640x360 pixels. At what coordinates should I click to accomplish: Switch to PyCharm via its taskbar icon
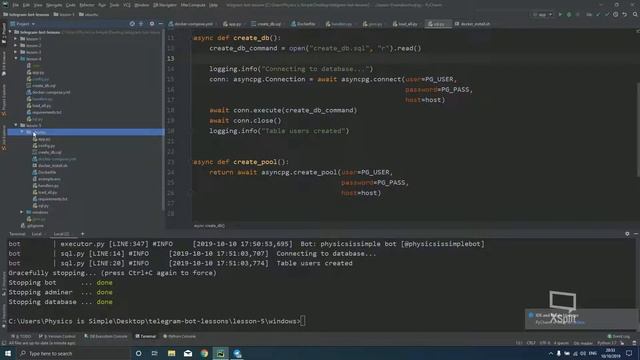(x=220, y=353)
